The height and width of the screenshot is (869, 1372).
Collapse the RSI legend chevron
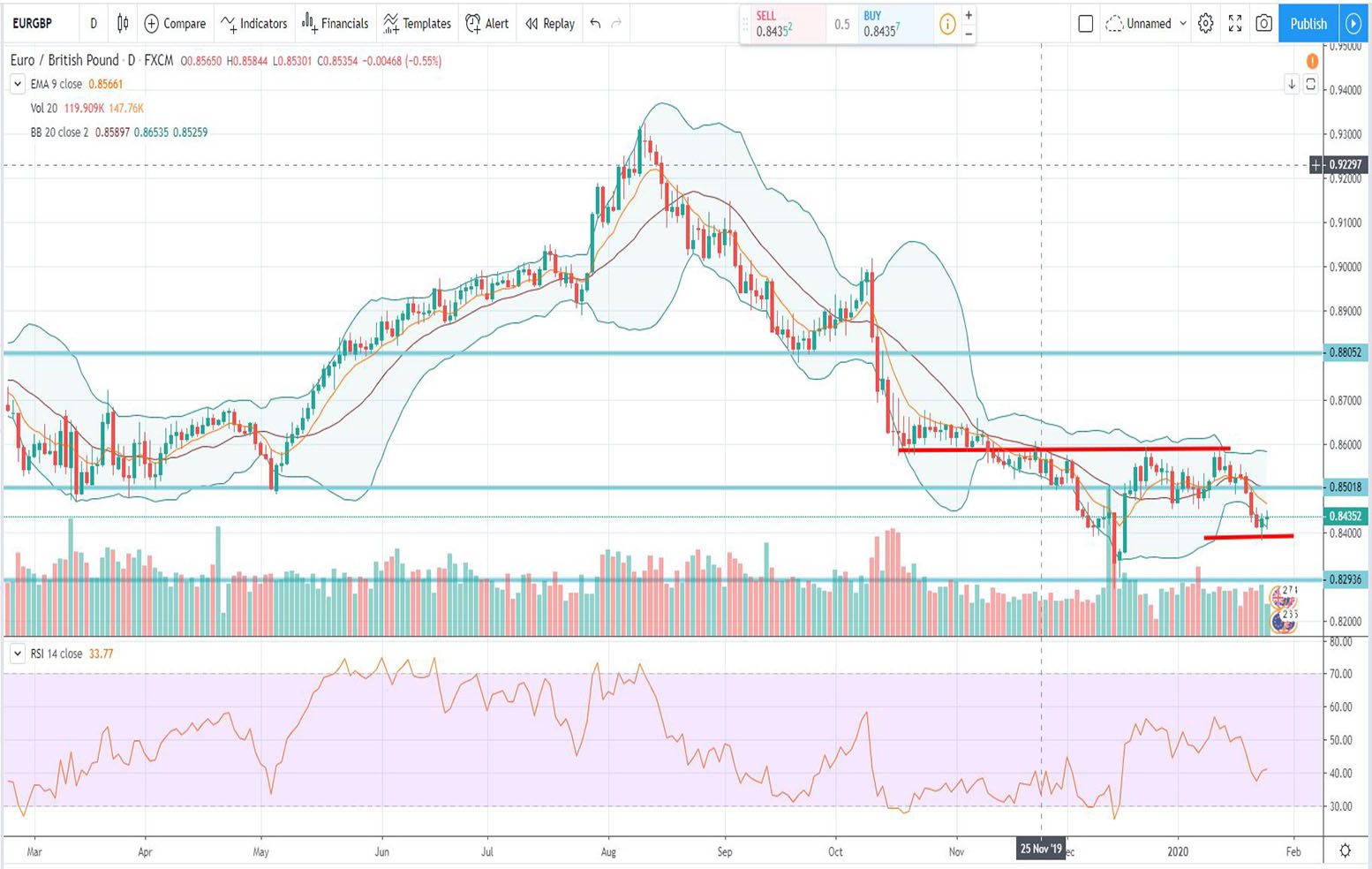tap(17, 654)
